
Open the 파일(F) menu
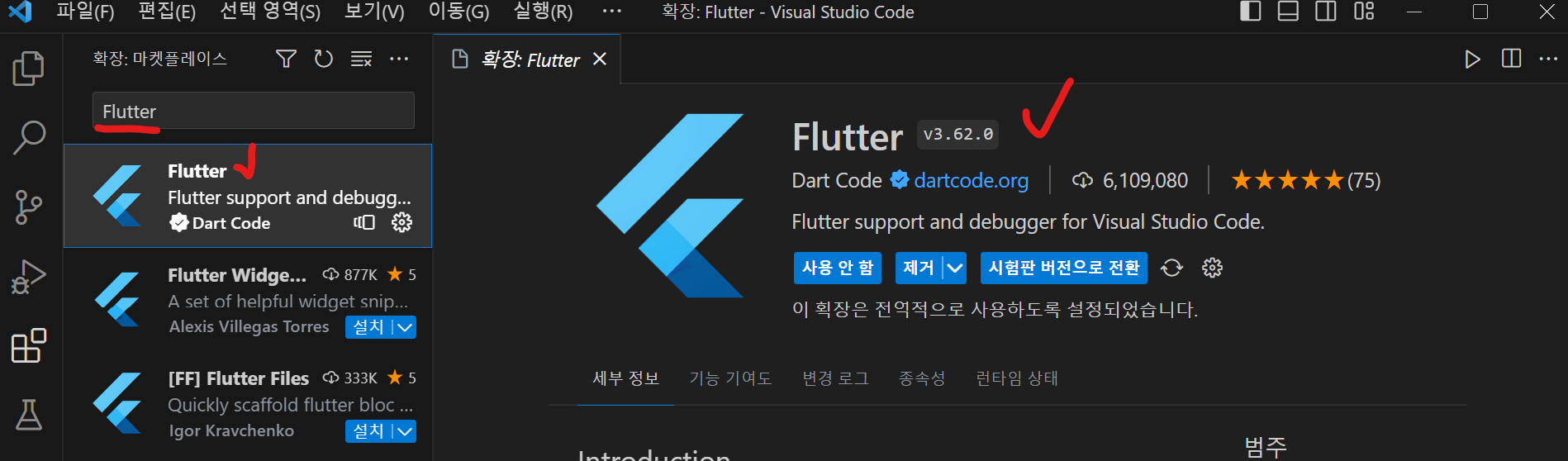(85, 12)
